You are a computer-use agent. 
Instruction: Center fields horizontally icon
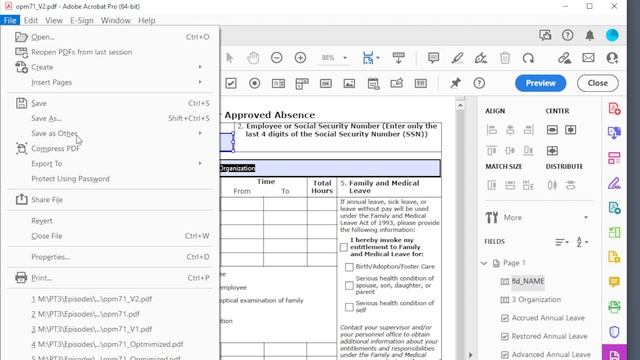click(x=552, y=130)
